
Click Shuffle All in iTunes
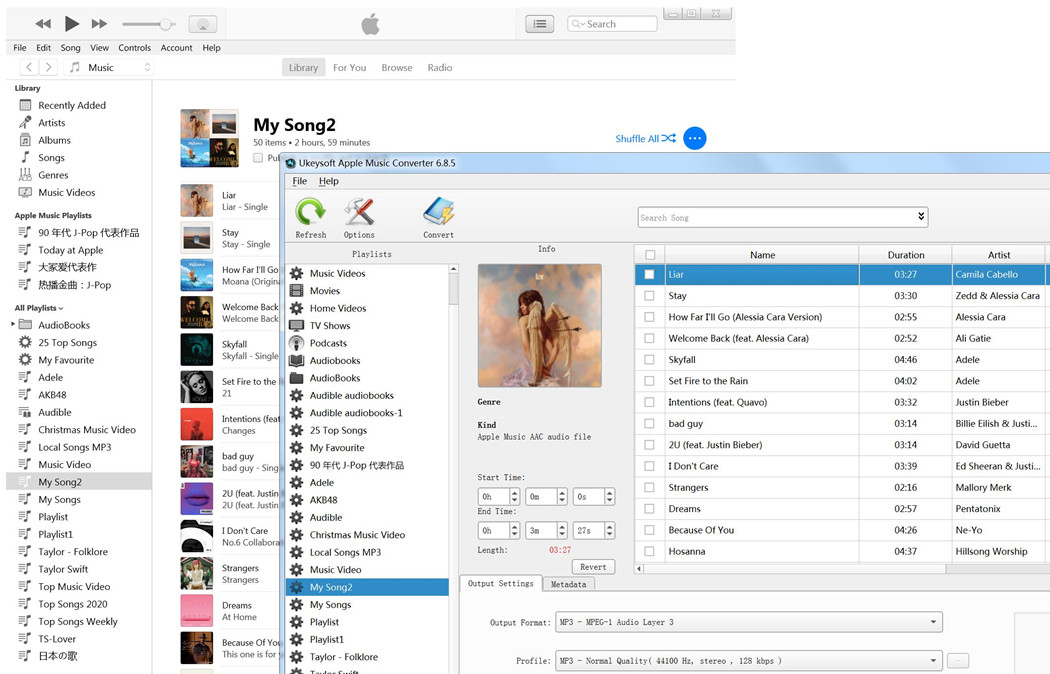pyautogui.click(x=646, y=139)
